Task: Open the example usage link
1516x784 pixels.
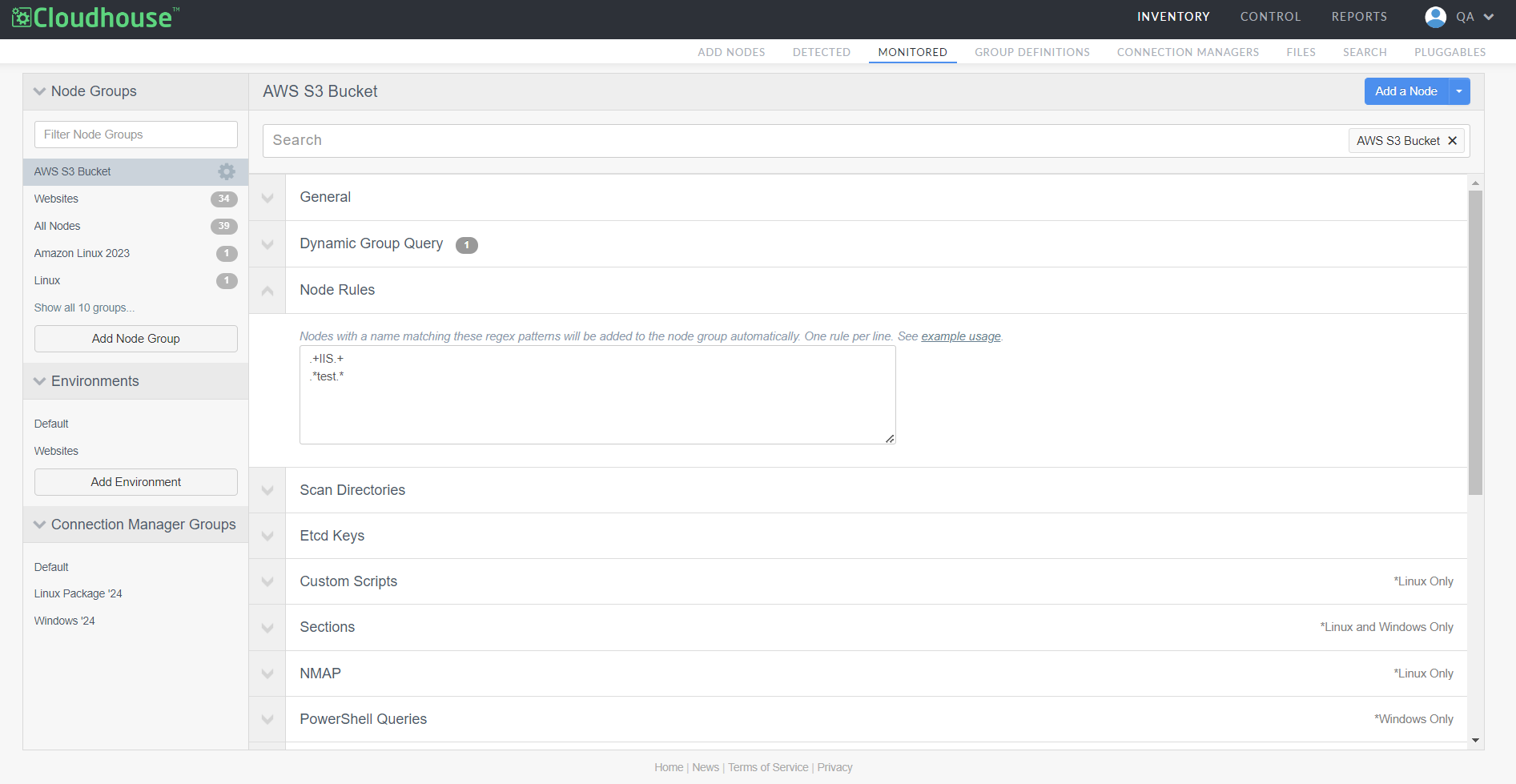Action: [x=960, y=336]
